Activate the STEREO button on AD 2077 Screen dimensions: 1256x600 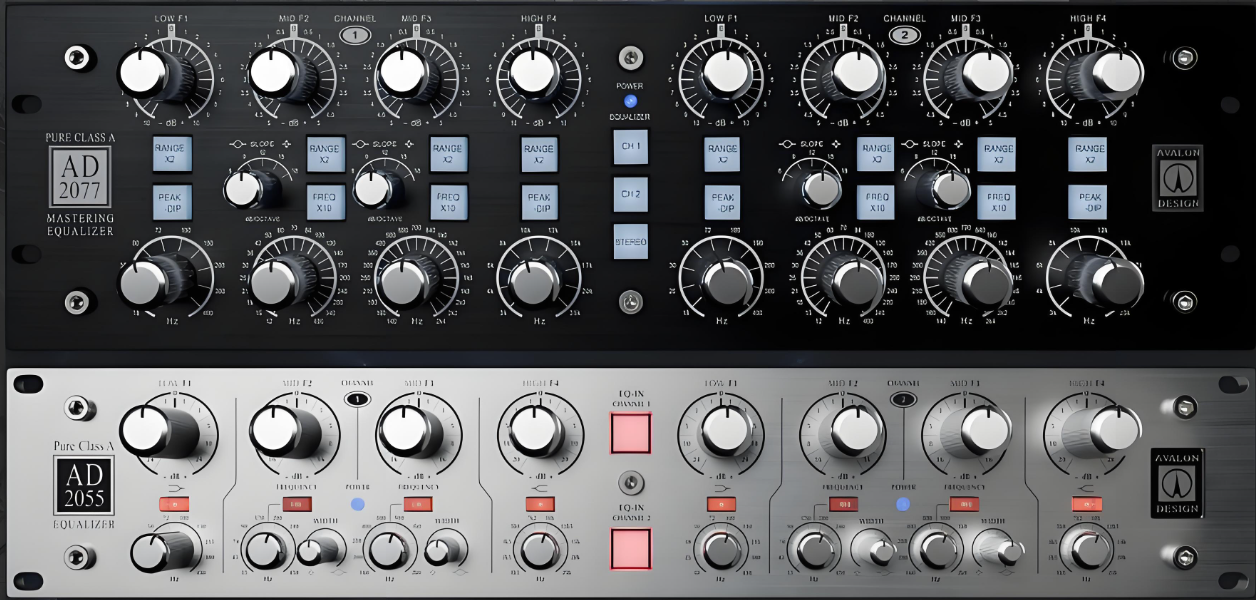click(x=630, y=241)
